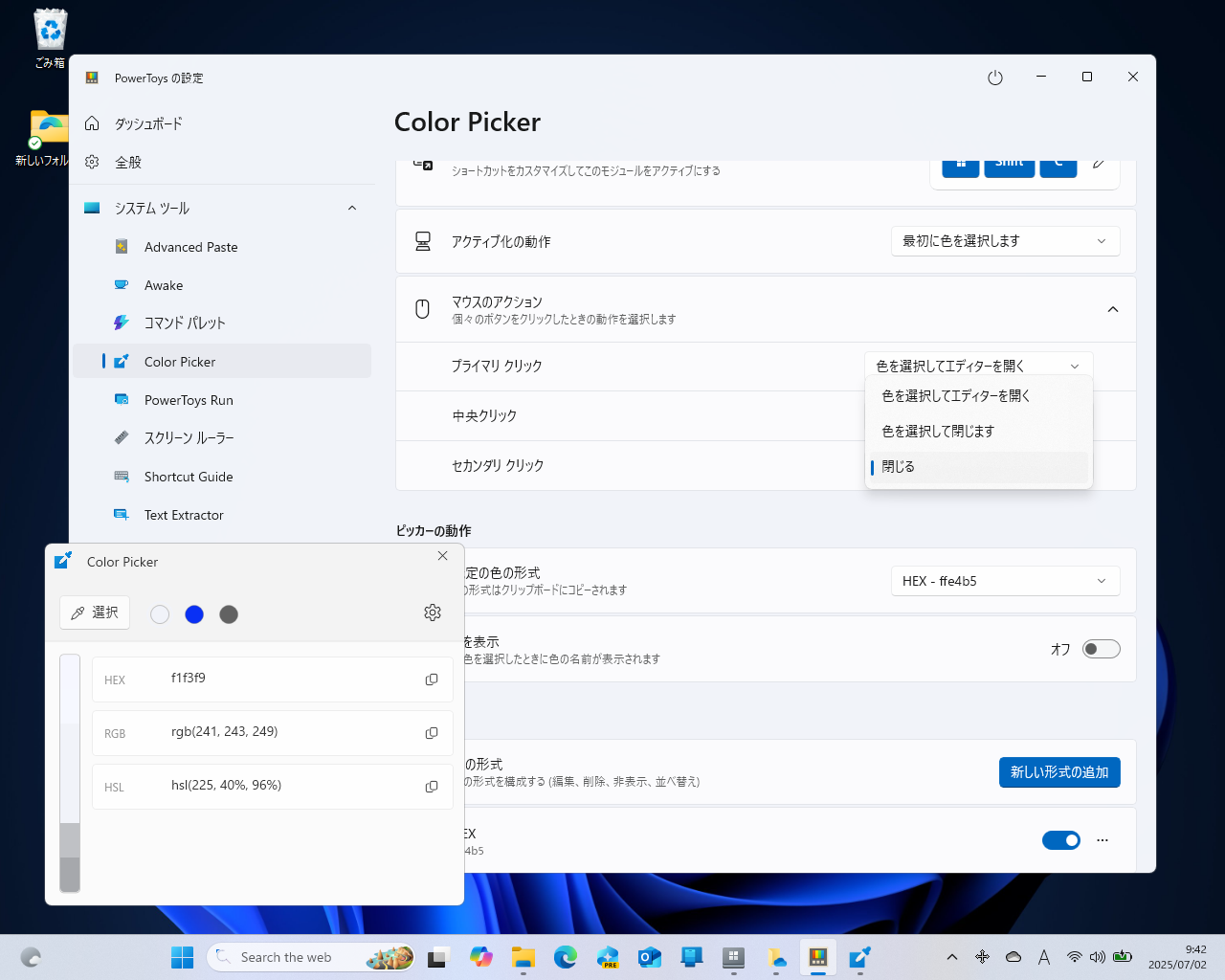This screenshot has width=1225, height=980.
Task: Open settings gear in Color Picker editor
Action: 433,612
